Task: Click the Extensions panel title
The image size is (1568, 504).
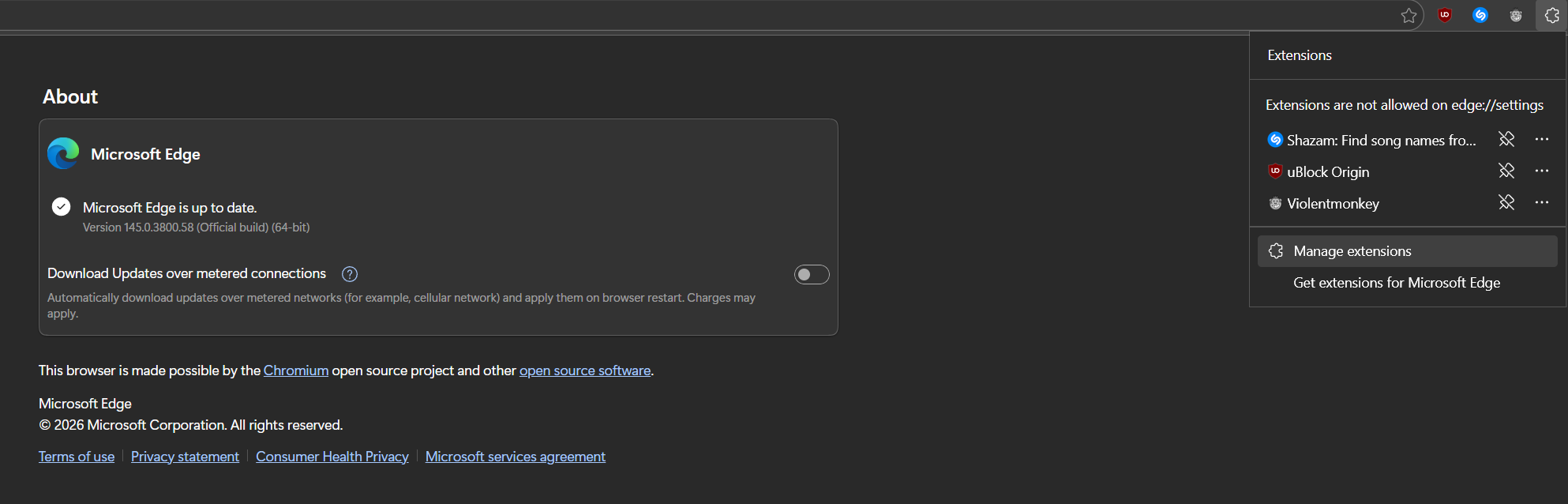Action: coord(1300,55)
